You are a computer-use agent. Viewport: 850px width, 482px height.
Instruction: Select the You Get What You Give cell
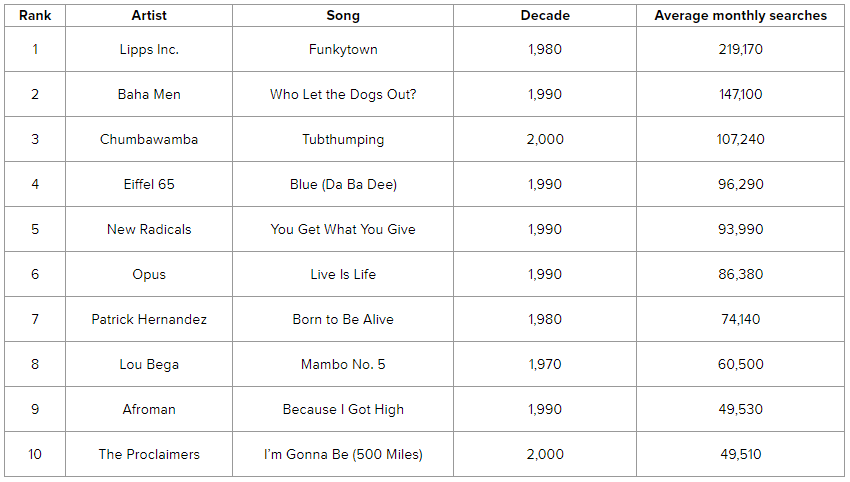pyautogui.click(x=343, y=229)
